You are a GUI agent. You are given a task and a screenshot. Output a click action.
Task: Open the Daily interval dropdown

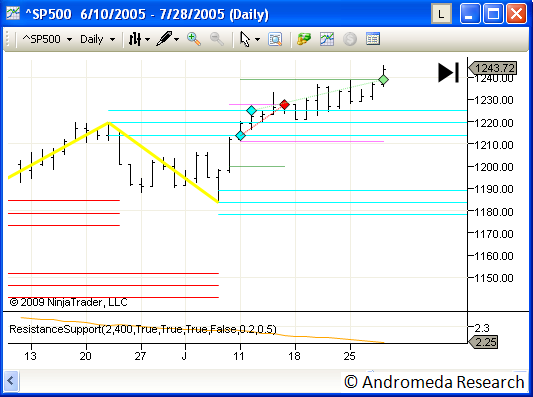[x=97, y=39]
